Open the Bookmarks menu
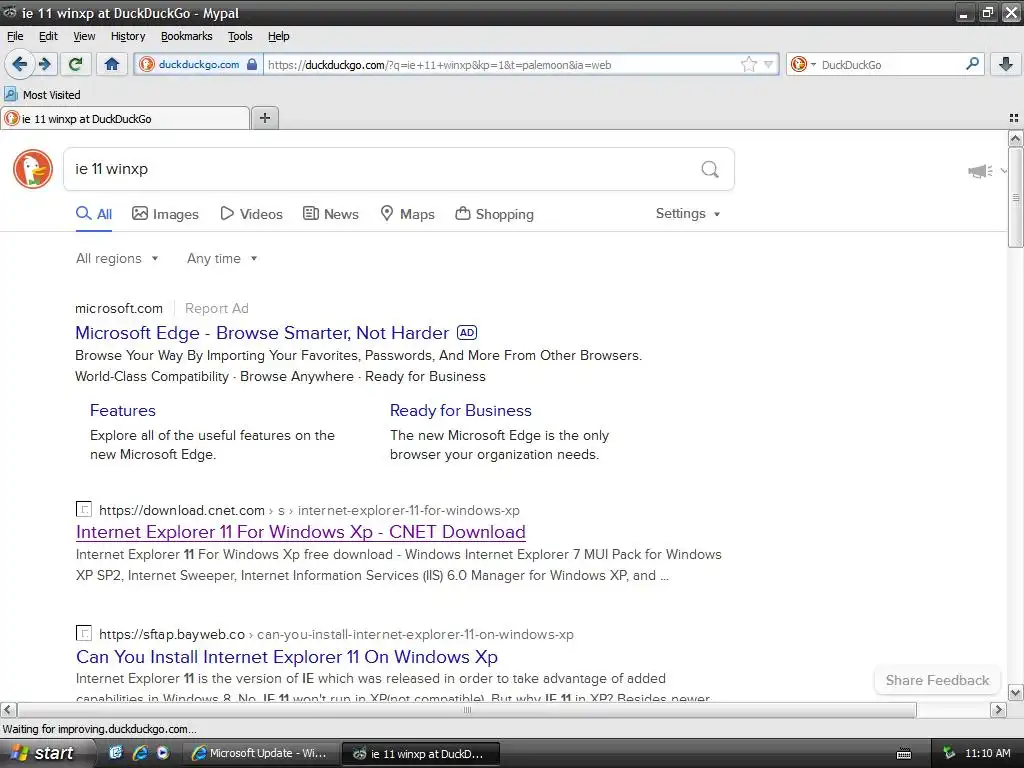The height and width of the screenshot is (768, 1024). click(187, 36)
